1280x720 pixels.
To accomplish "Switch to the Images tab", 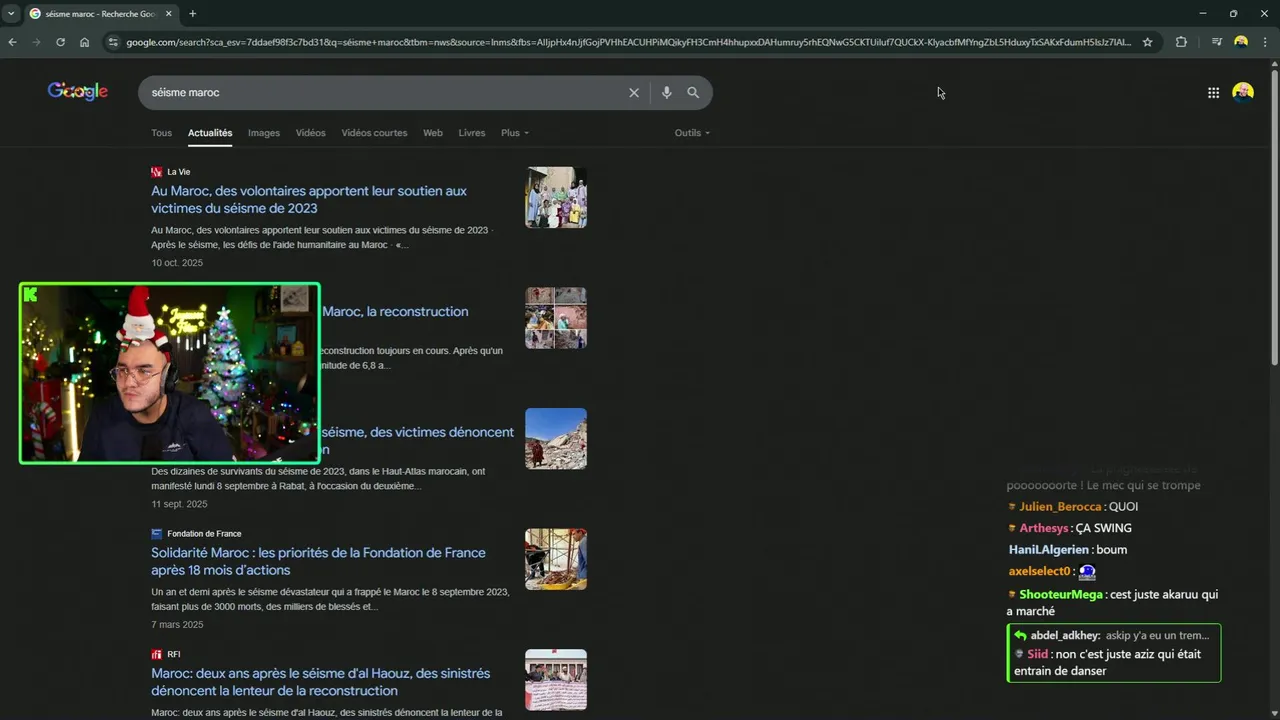I will (264, 133).
